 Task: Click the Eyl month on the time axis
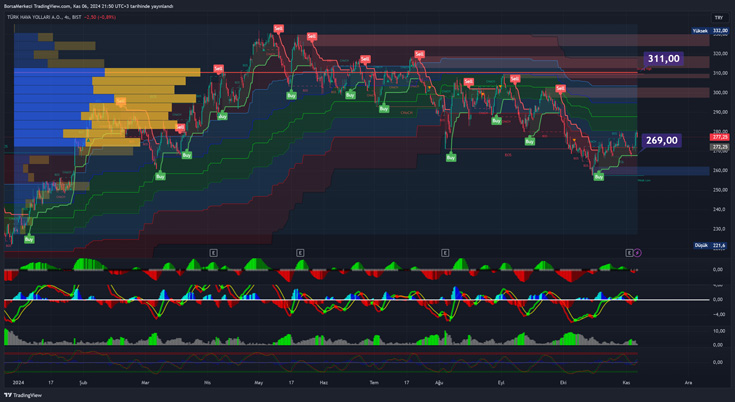501,382
